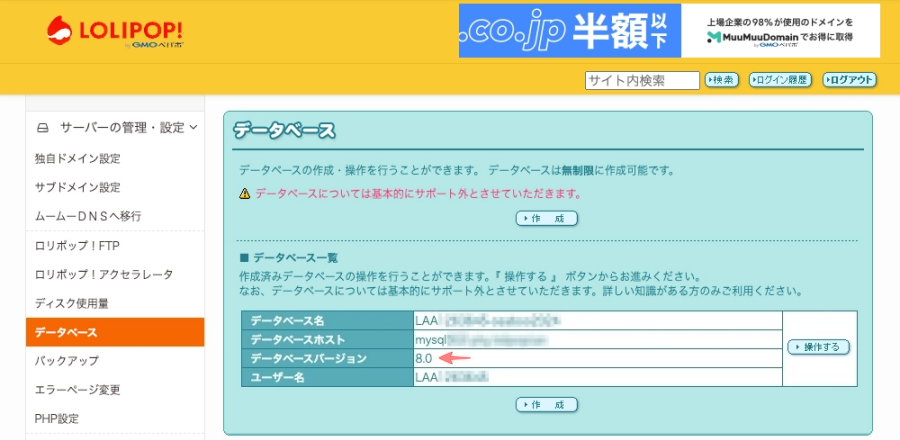Click the LOLIPOP! logo
The height and width of the screenshot is (440, 900).
[x=115, y=32]
